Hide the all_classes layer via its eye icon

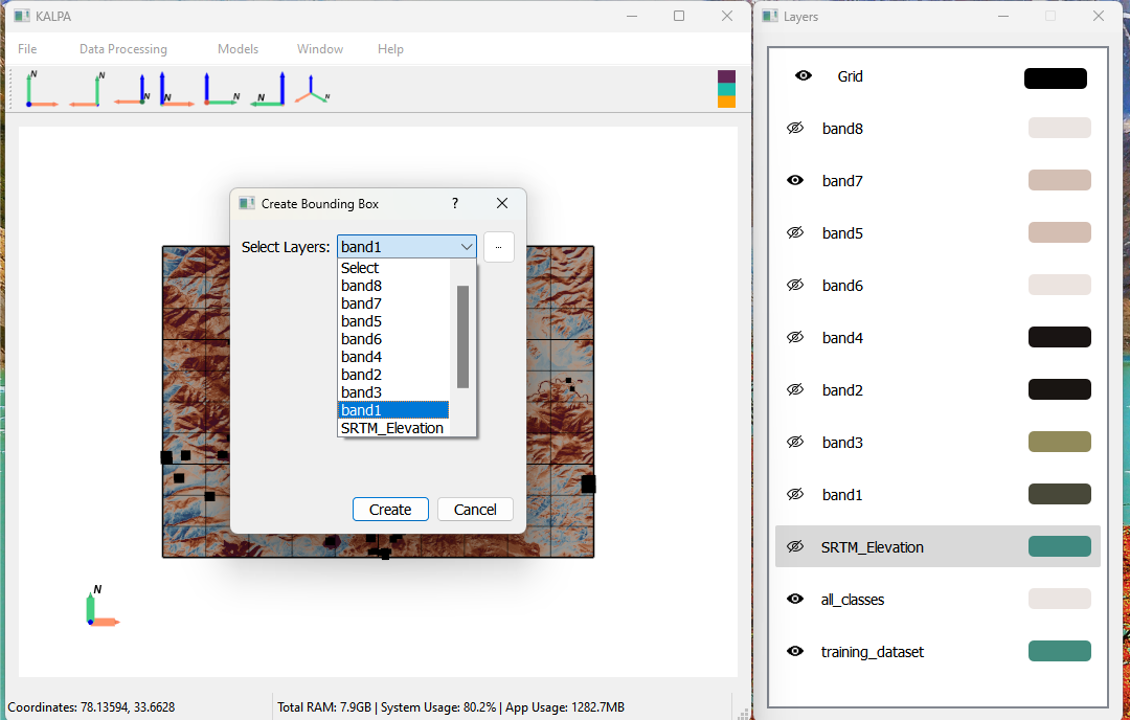(x=795, y=599)
